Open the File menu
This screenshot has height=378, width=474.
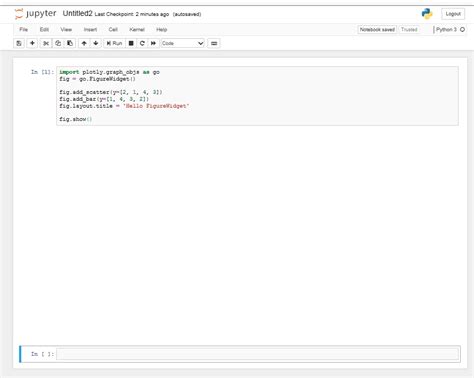23,29
